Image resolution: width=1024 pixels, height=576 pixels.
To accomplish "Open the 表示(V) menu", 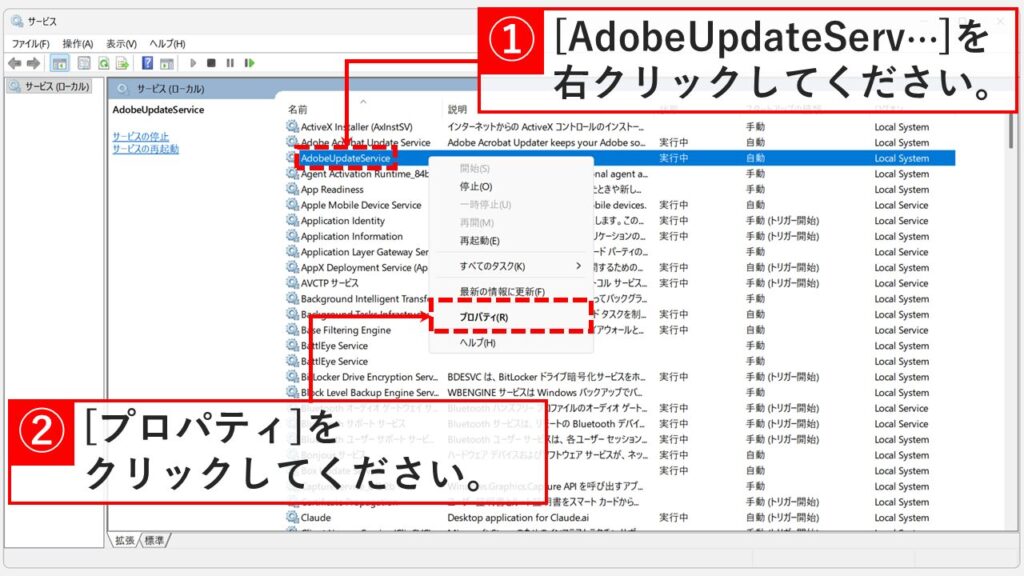I will [x=121, y=44].
